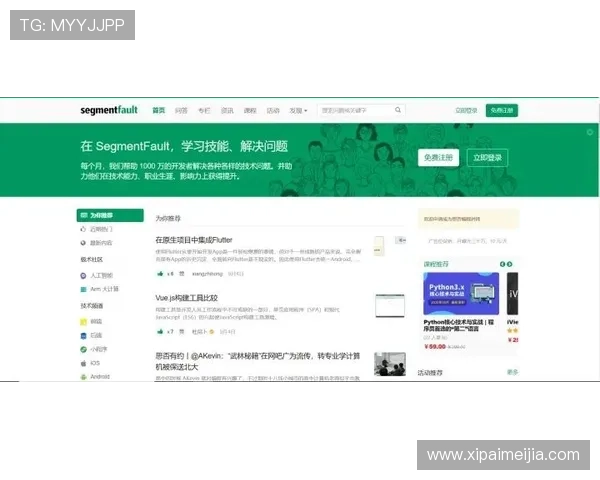Open iOS channel in sidebar

tap(90, 363)
